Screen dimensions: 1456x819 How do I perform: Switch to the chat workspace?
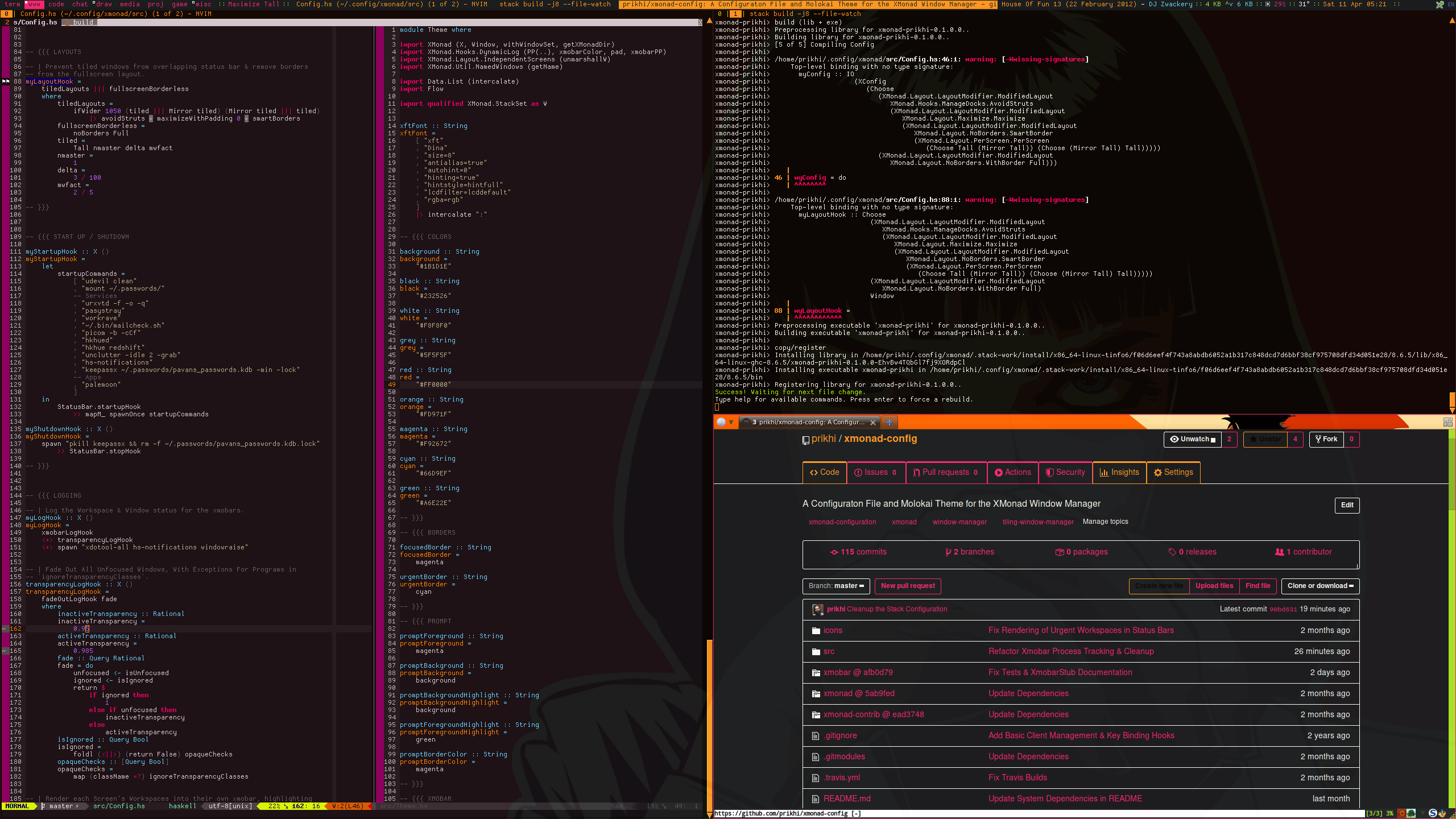pyautogui.click(x=80, y=4)
